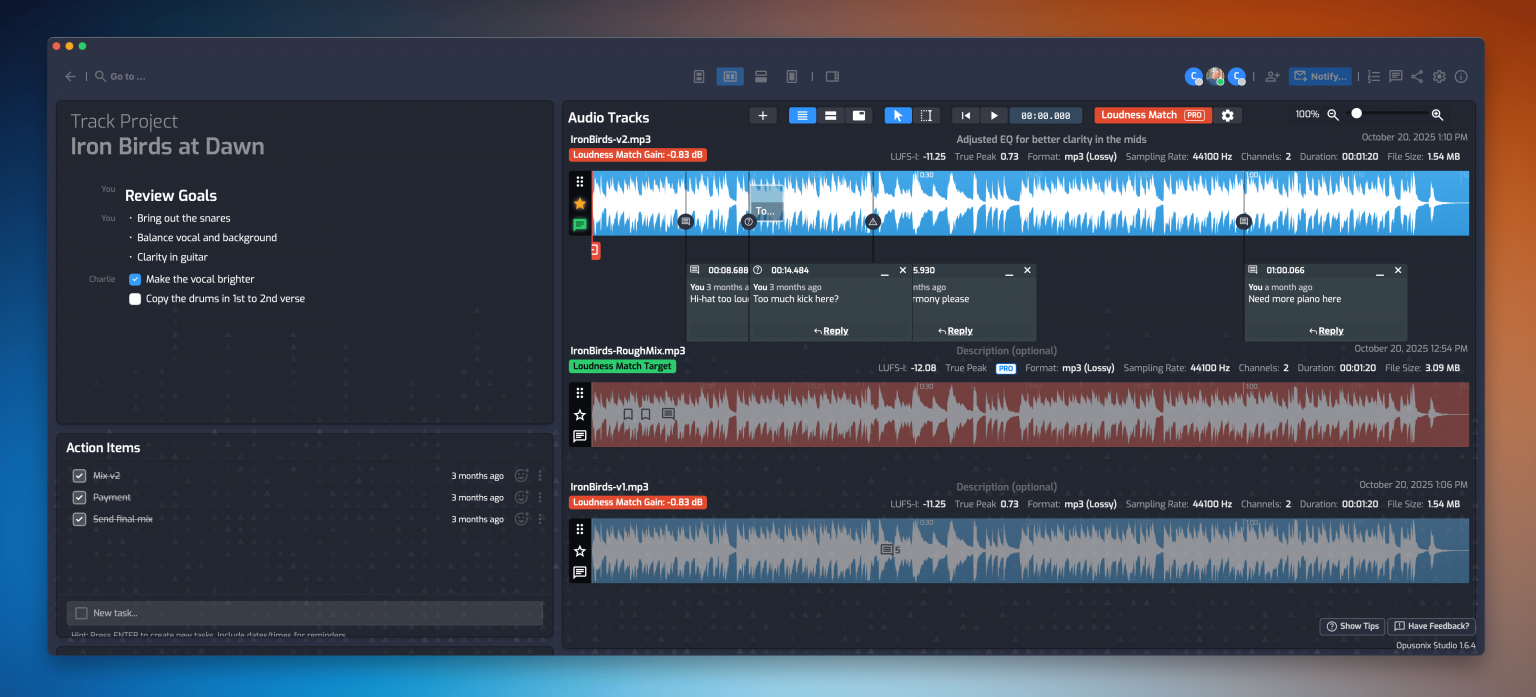Check the Copy the drums task

coord(135,298)
